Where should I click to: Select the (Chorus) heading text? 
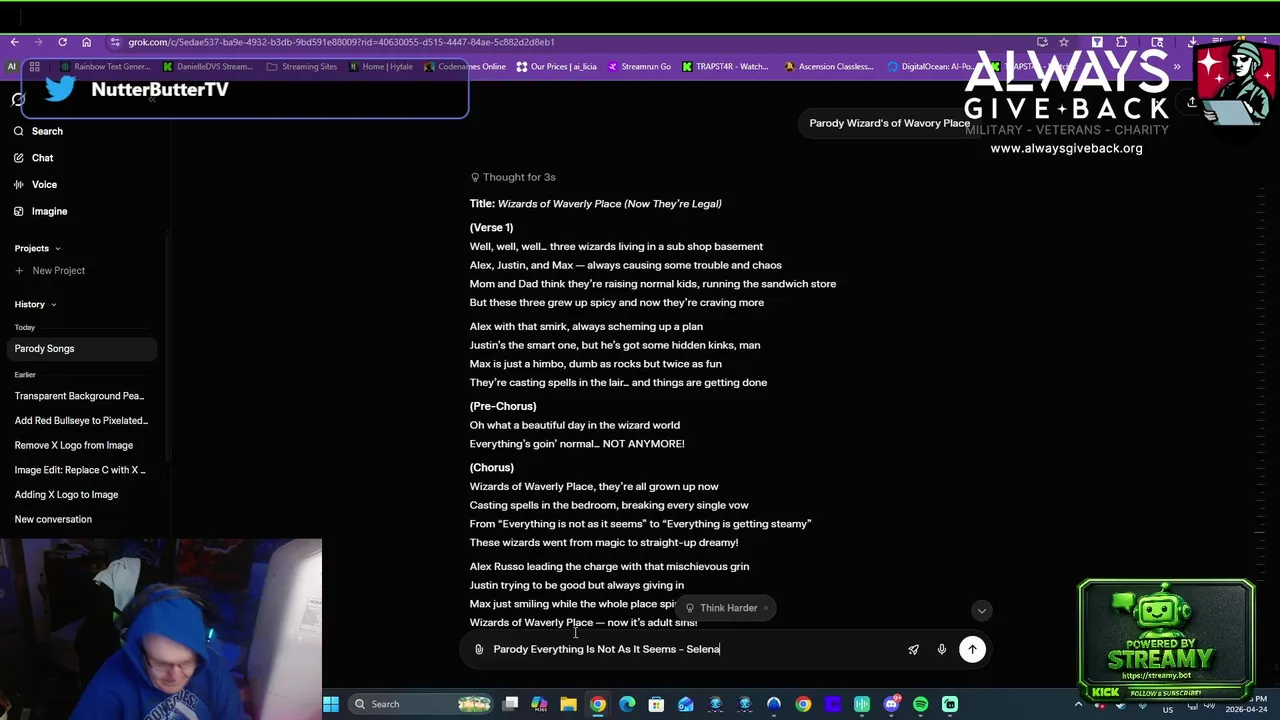[x=492, y=468]
